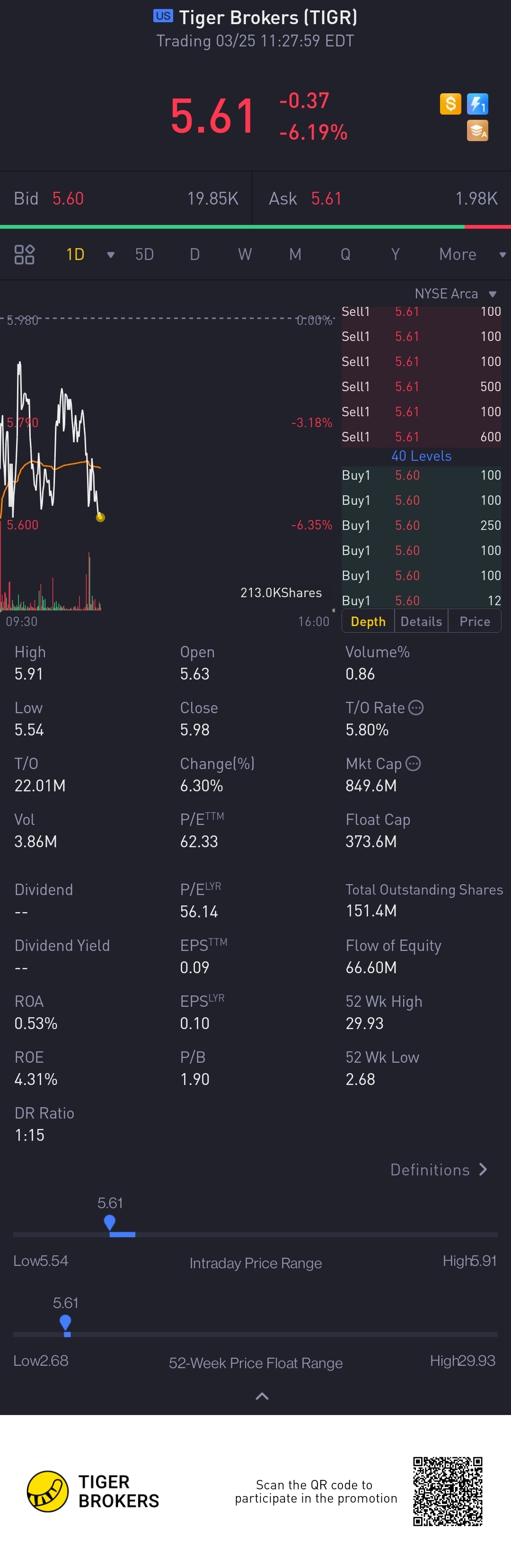Tap the US market badge
This screenshot has height=1568, width=511.
[163, 16]
